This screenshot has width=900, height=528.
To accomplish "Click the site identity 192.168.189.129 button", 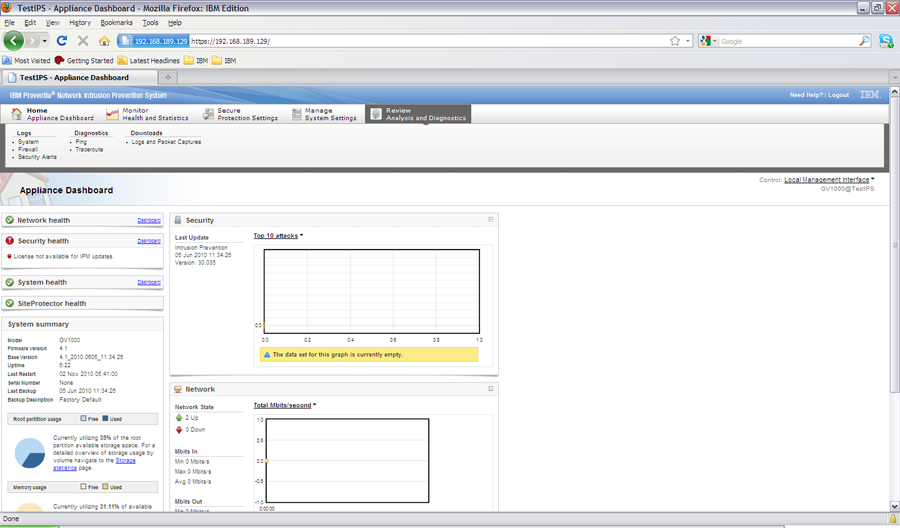I will coord(154,41).
